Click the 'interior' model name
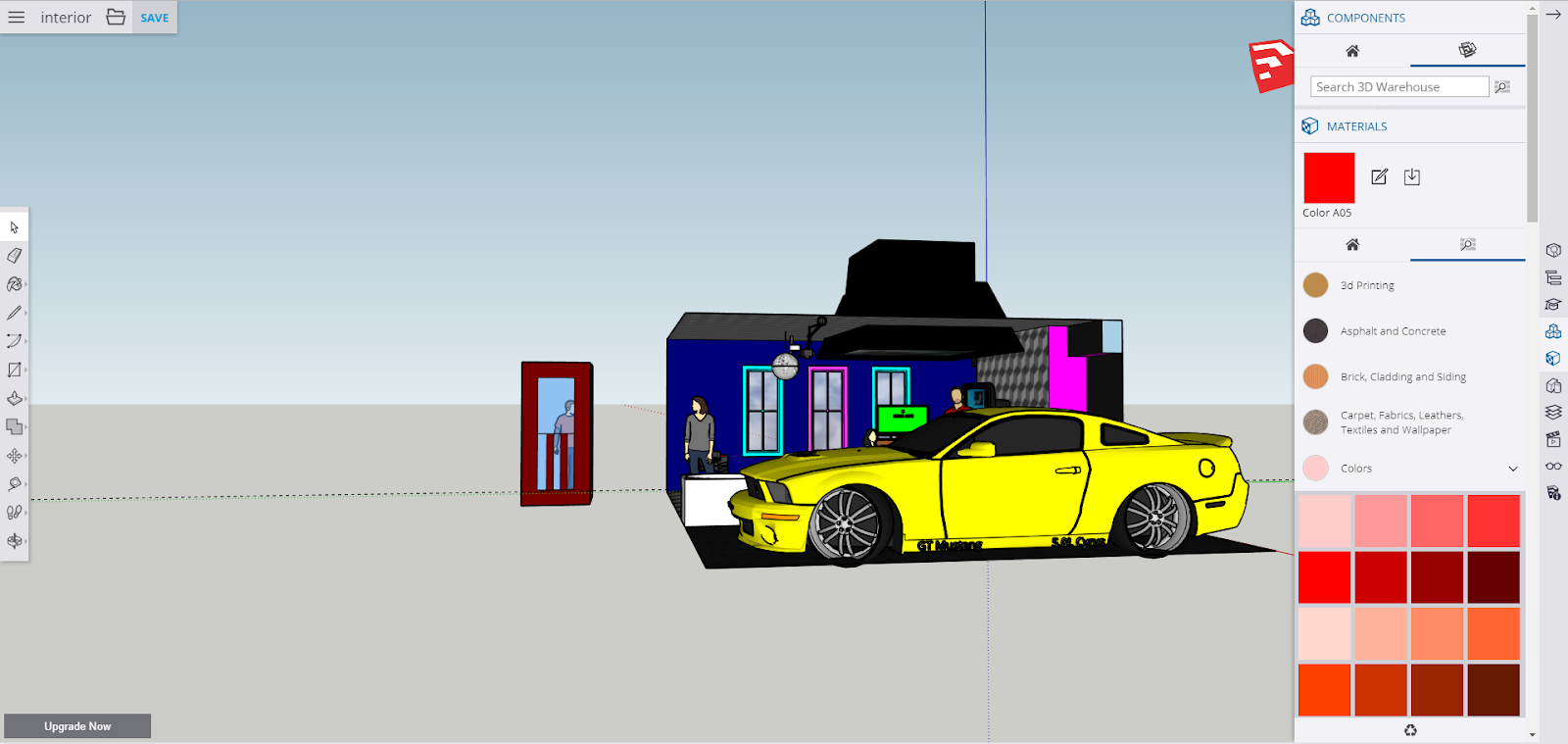 (66, 18)
